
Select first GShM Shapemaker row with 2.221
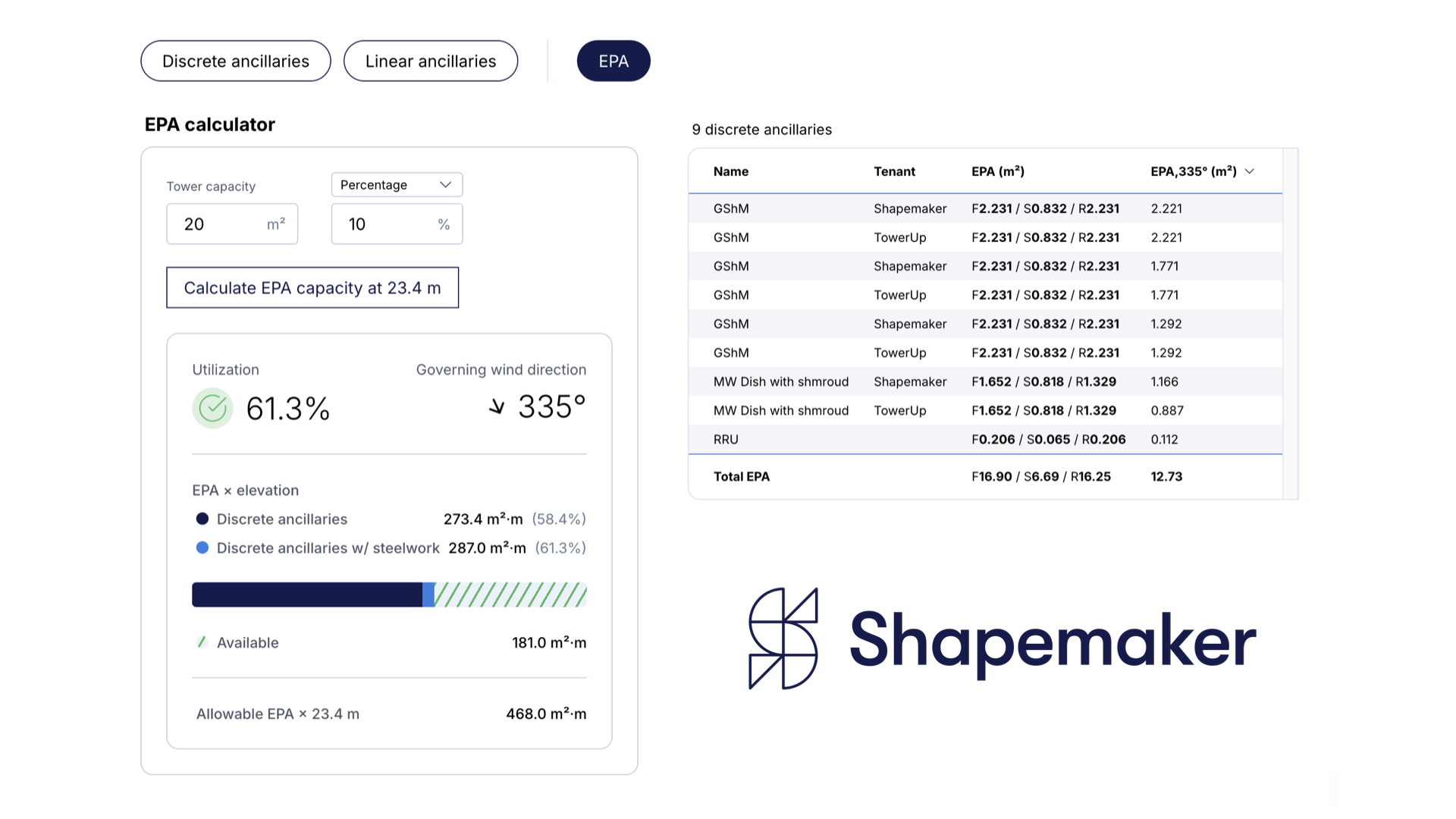tap(985, 209)
